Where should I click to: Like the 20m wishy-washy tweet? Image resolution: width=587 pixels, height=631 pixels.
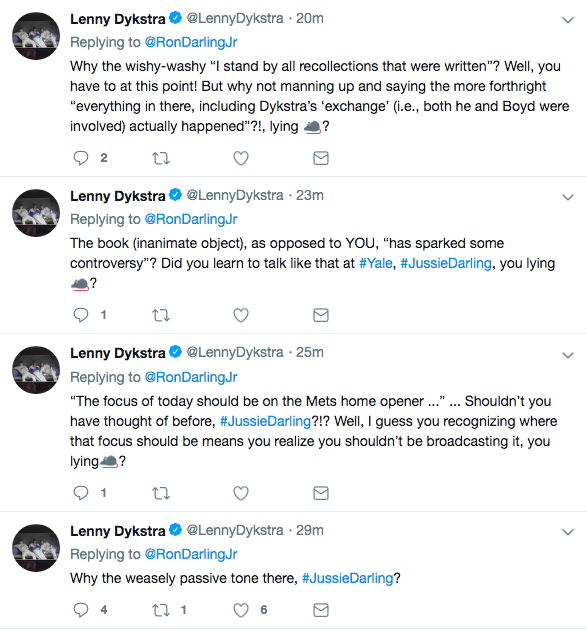click(x=241, y=158)
